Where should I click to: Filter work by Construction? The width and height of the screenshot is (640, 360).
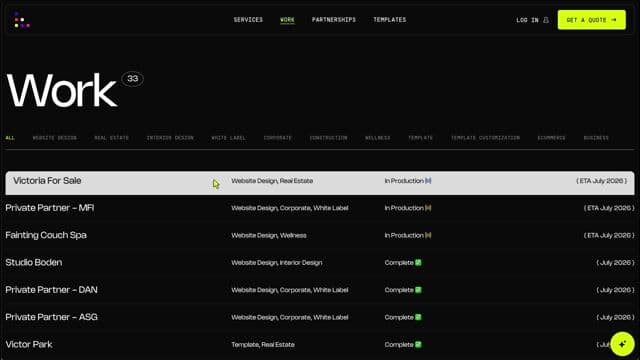(x=329, y=138)
